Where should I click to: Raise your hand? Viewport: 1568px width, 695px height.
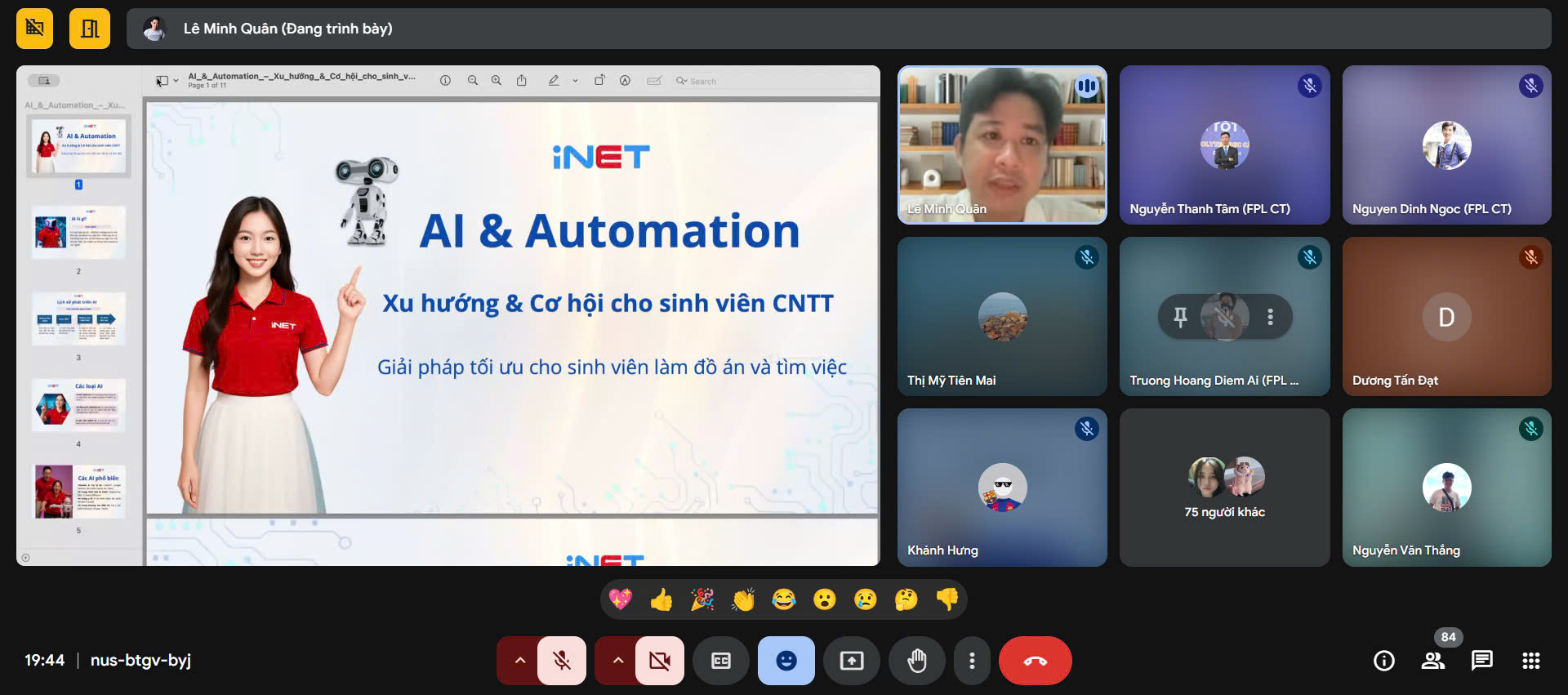(x=917, y=661)
